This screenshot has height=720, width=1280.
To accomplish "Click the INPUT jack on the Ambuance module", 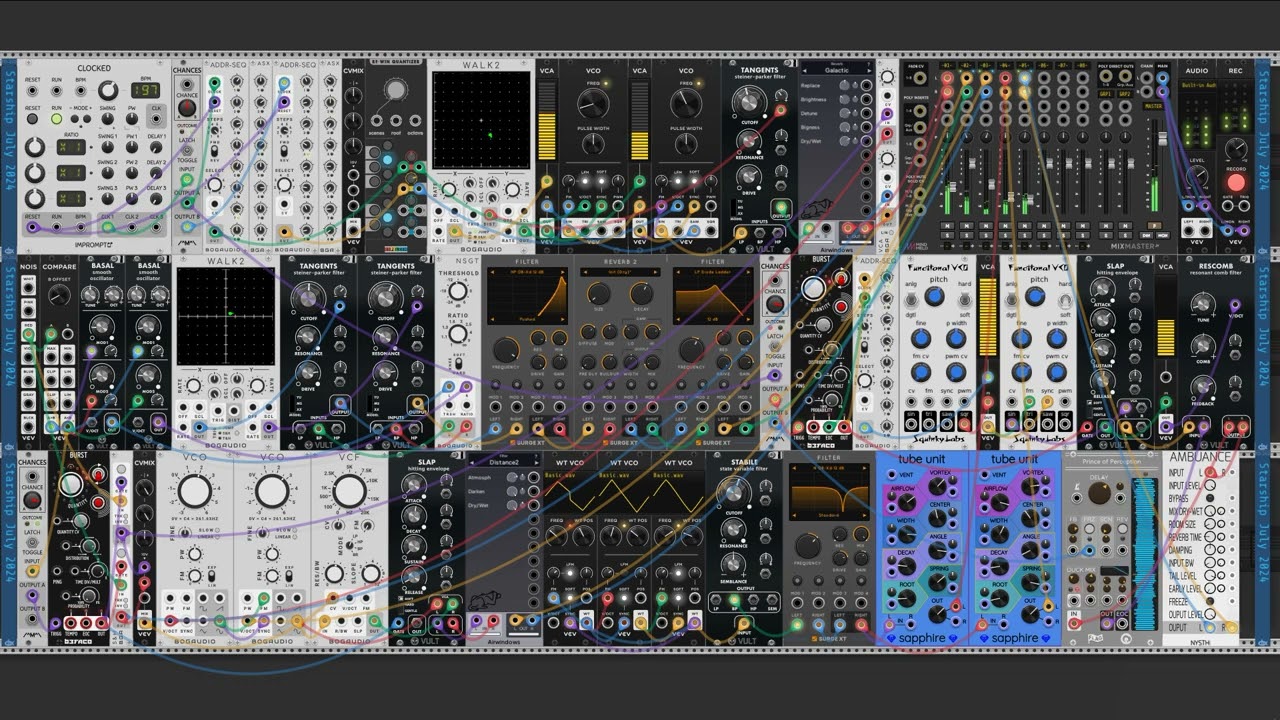I will coord(1209,473).
